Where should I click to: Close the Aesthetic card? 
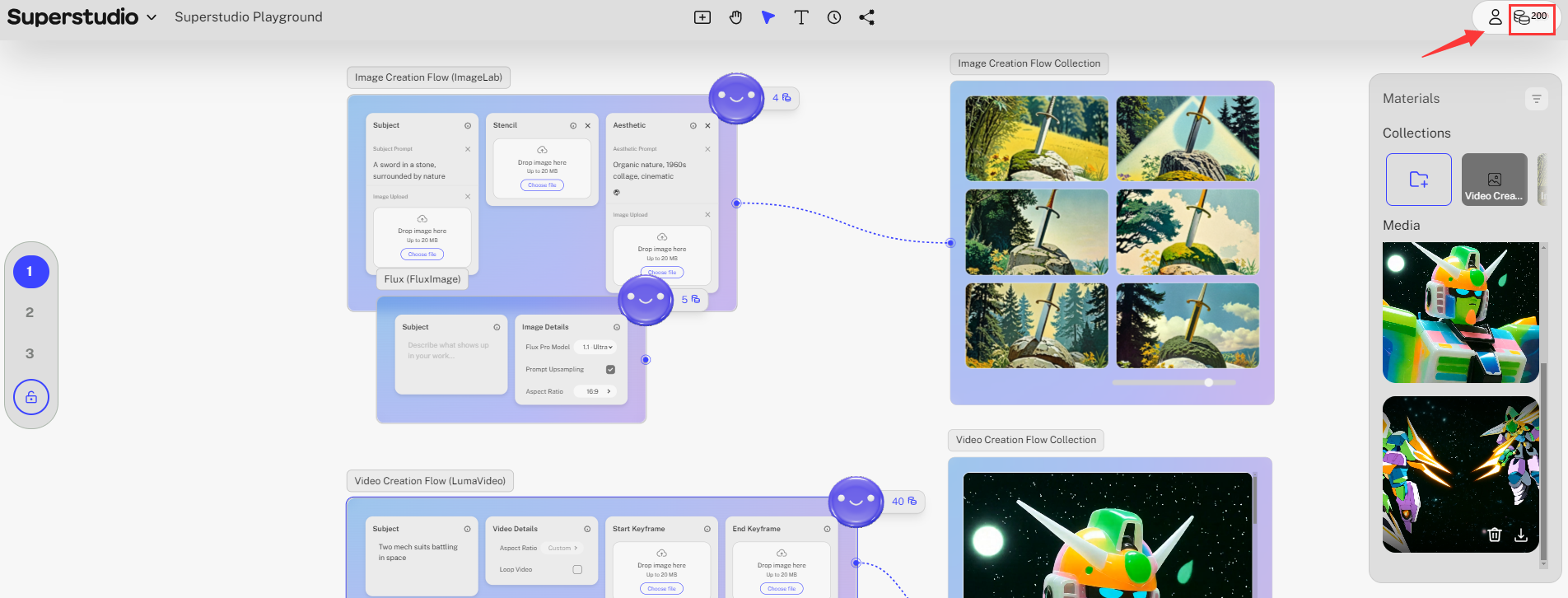707,126
